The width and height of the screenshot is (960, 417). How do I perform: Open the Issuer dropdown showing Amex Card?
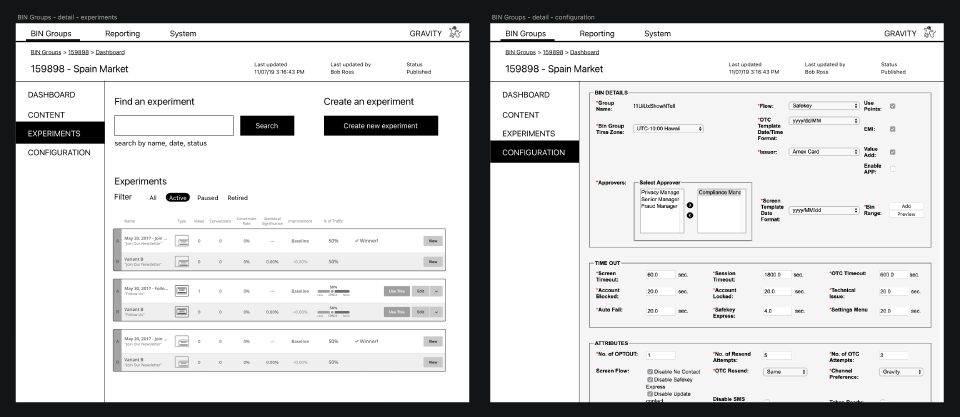click(x=824, y=152)
